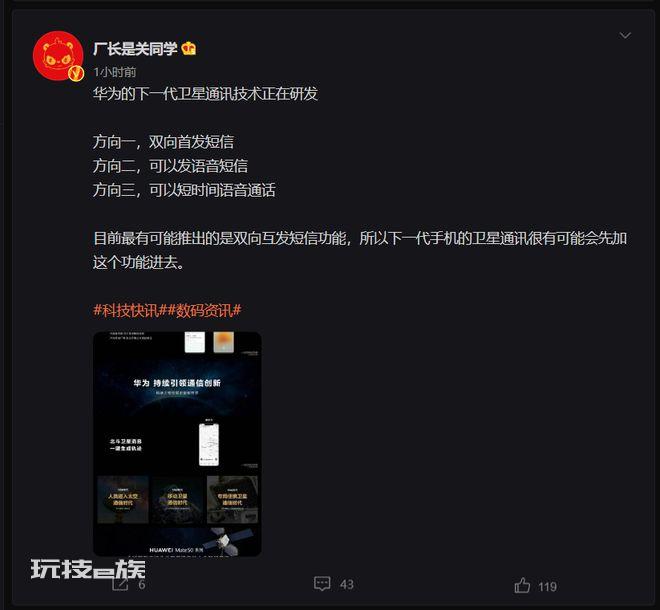Open the post options chevron menu

625,35
